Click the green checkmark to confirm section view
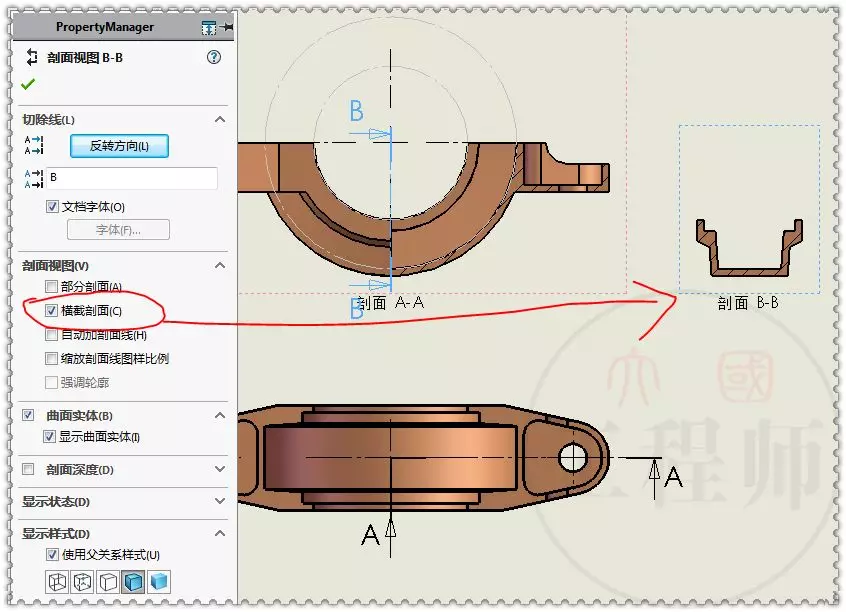Viewport: 846px width, 612px height. click(28, 84)
